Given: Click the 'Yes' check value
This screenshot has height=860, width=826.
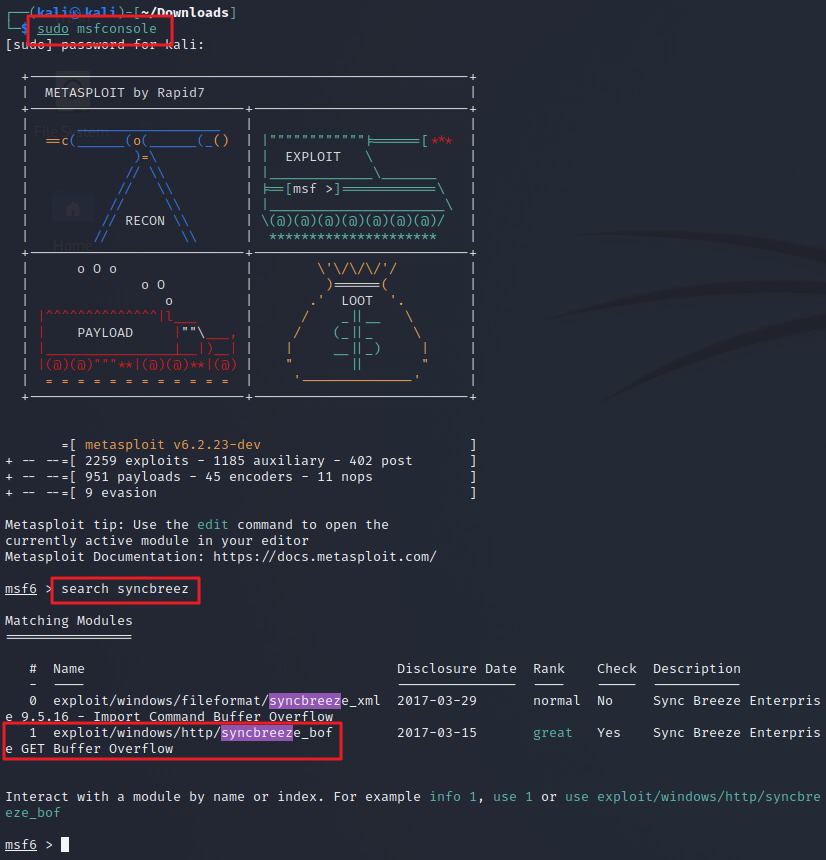Looking at the screenshot, I should [608, 733].
